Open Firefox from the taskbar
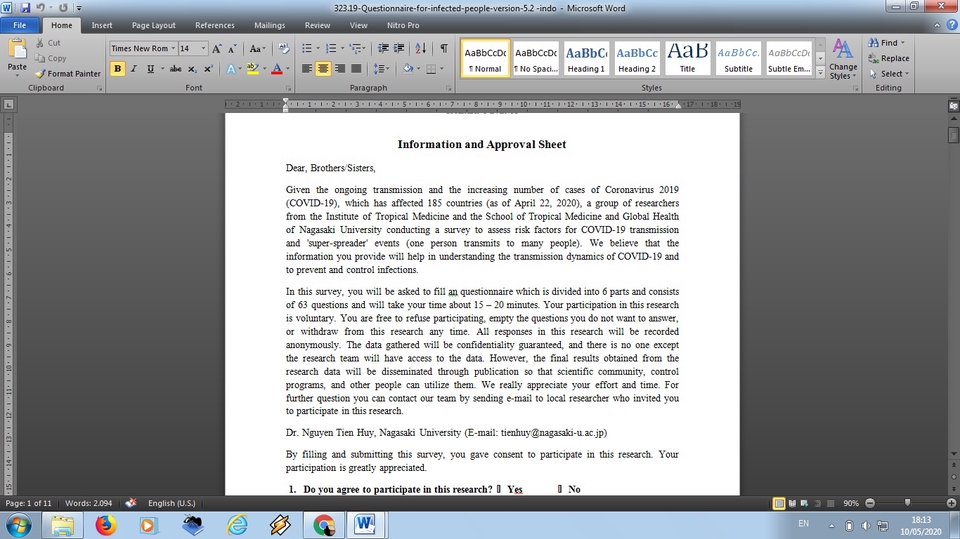This screenshot has height=539, width=960. (105, 525)
